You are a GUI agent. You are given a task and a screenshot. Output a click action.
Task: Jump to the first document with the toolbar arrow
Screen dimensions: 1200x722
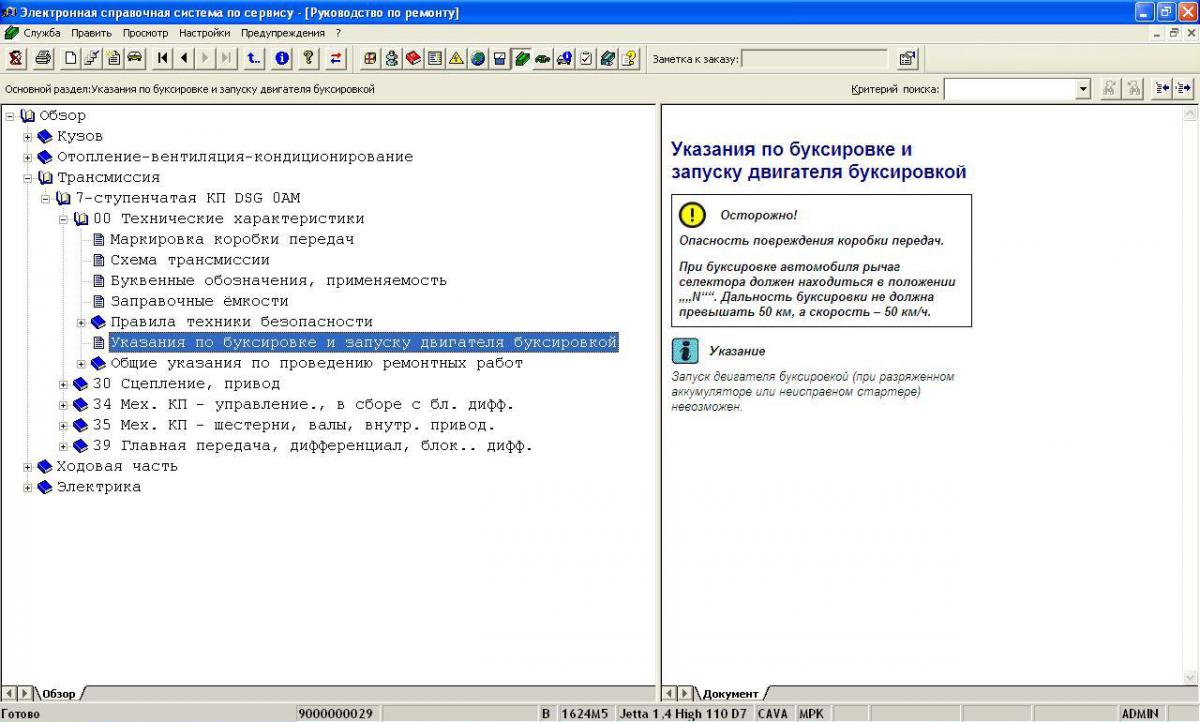(x=163, y=58)
